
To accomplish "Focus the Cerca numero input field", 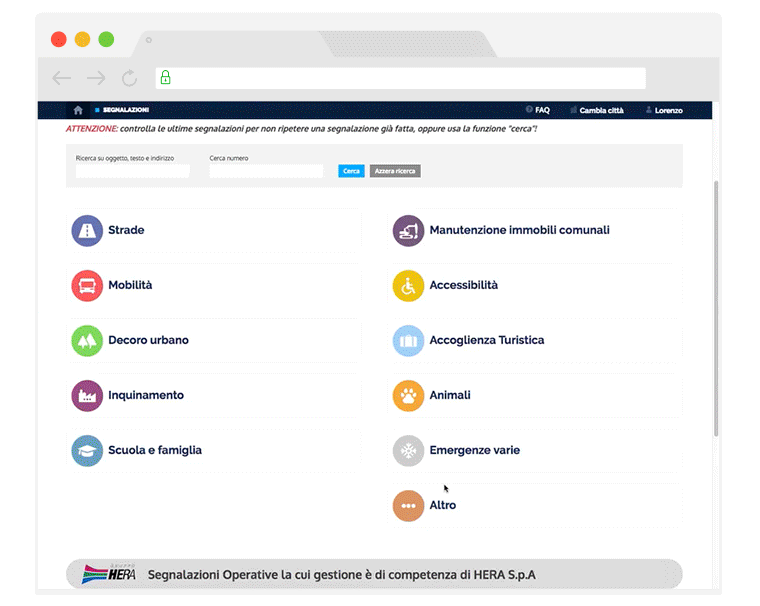I will [x=266, y=171].
